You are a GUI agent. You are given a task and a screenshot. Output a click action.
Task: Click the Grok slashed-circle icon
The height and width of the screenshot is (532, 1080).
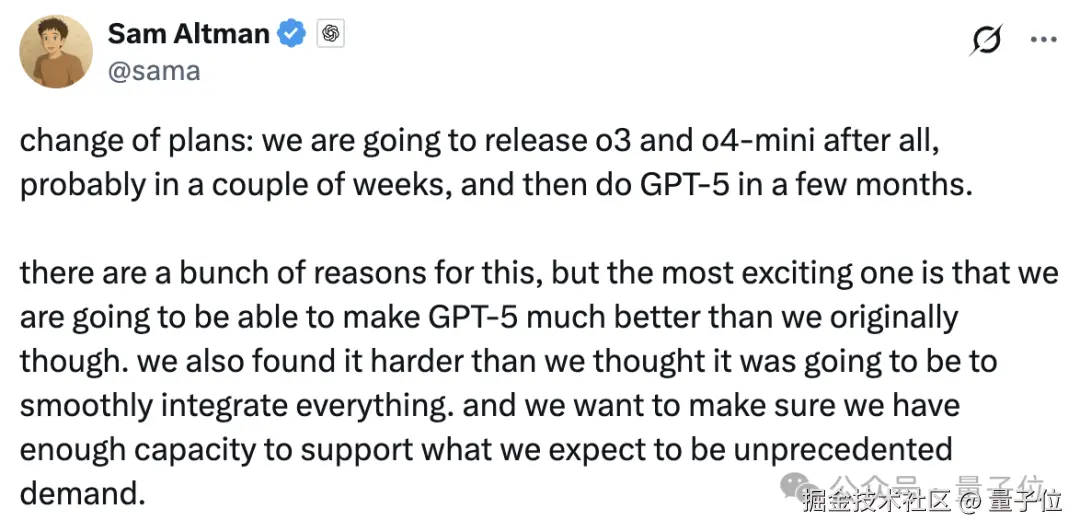[987, 39]
